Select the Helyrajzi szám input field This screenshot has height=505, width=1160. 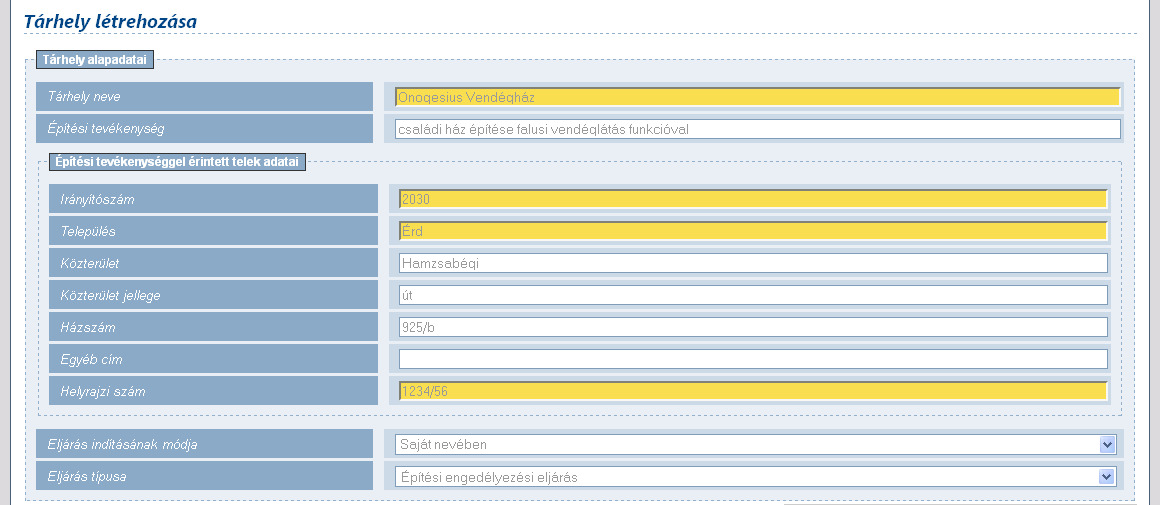[x=753, y=391]
